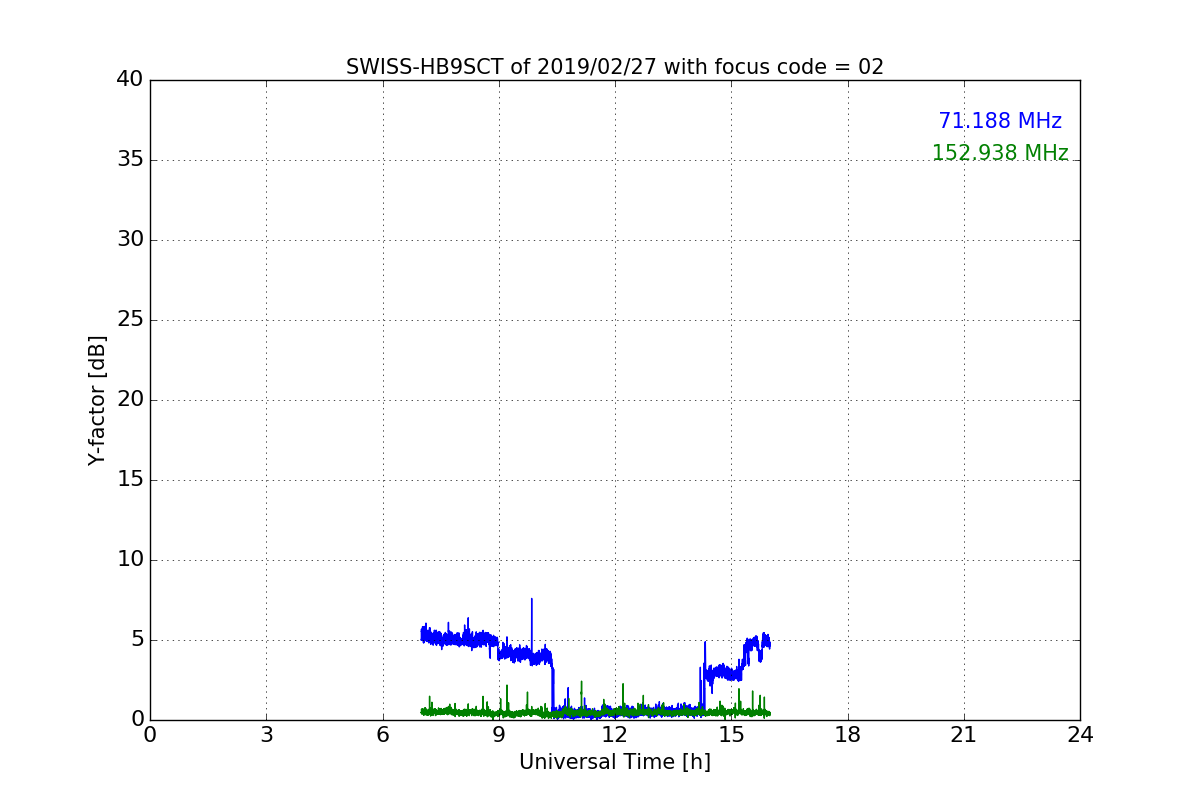Click the y-axis tick label 20
Viewport: 1200px width, 800px height.
[129, 400]
